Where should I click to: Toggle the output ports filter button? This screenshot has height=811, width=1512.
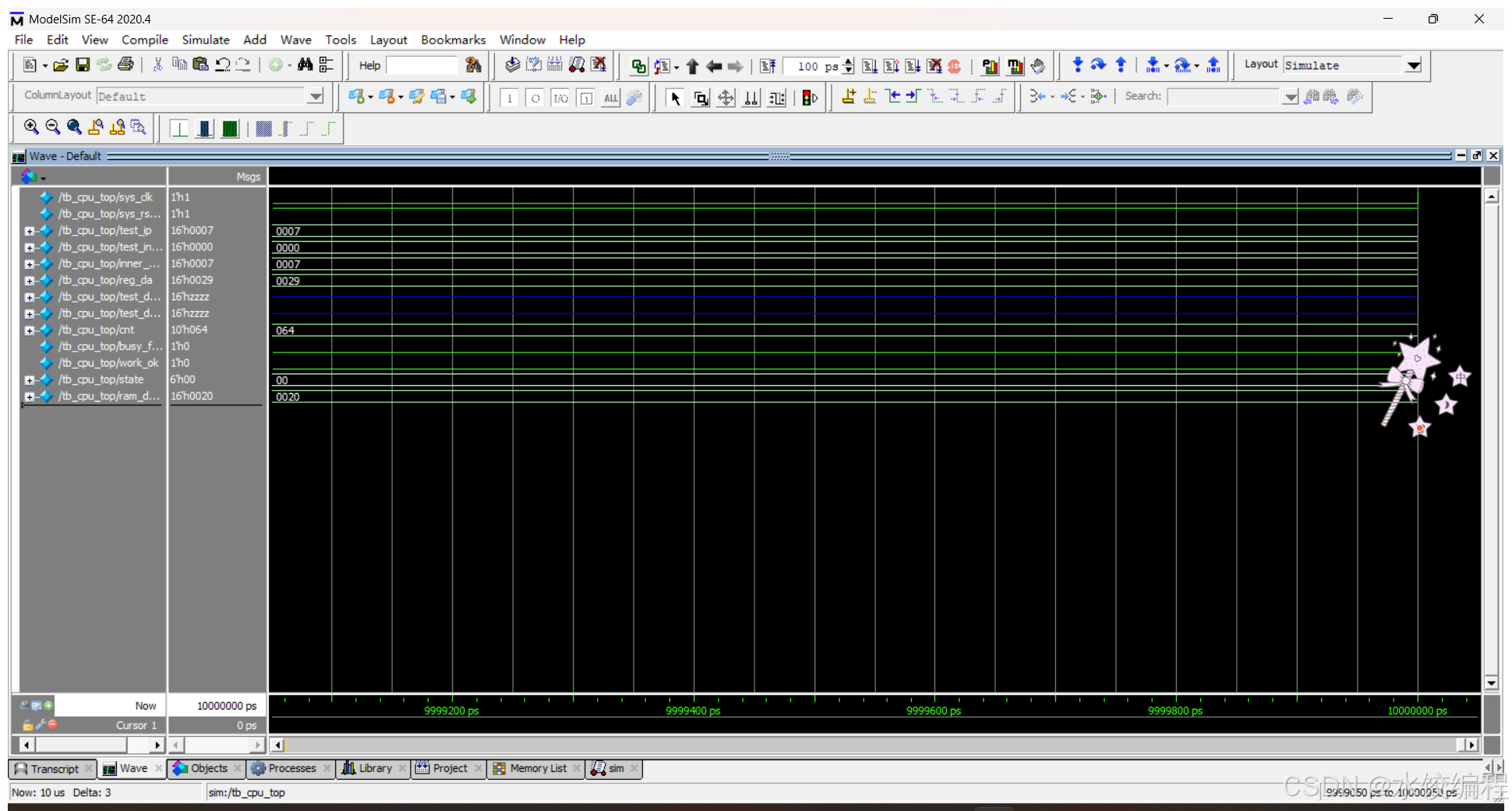(x=535, y=97)
